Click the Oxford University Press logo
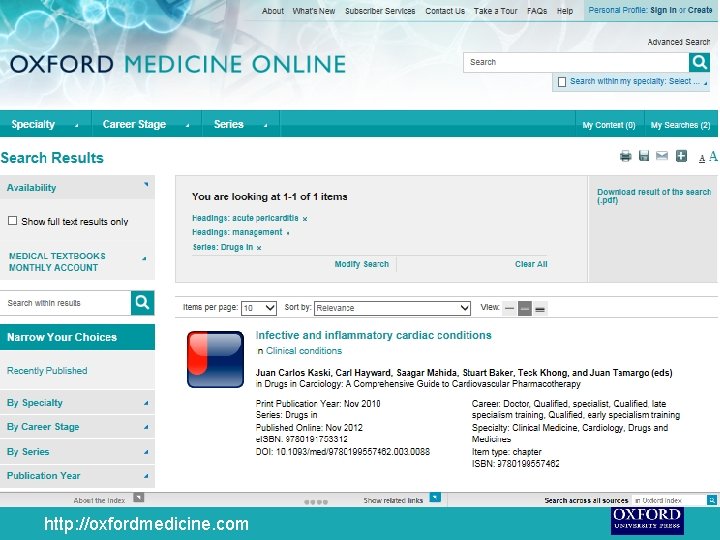 [647, 520]
